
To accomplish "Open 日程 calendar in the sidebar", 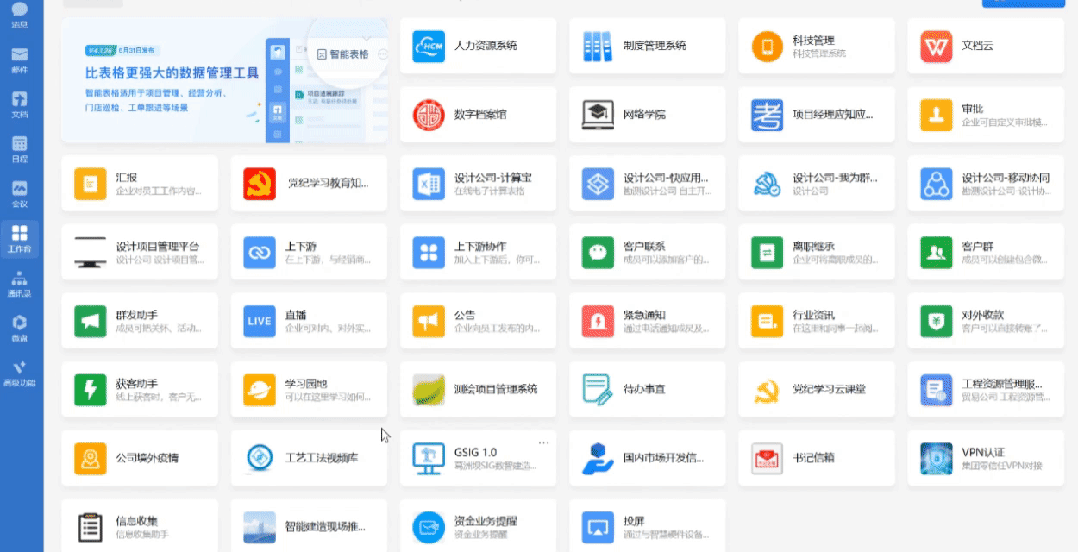I will (x=20, y=148).
